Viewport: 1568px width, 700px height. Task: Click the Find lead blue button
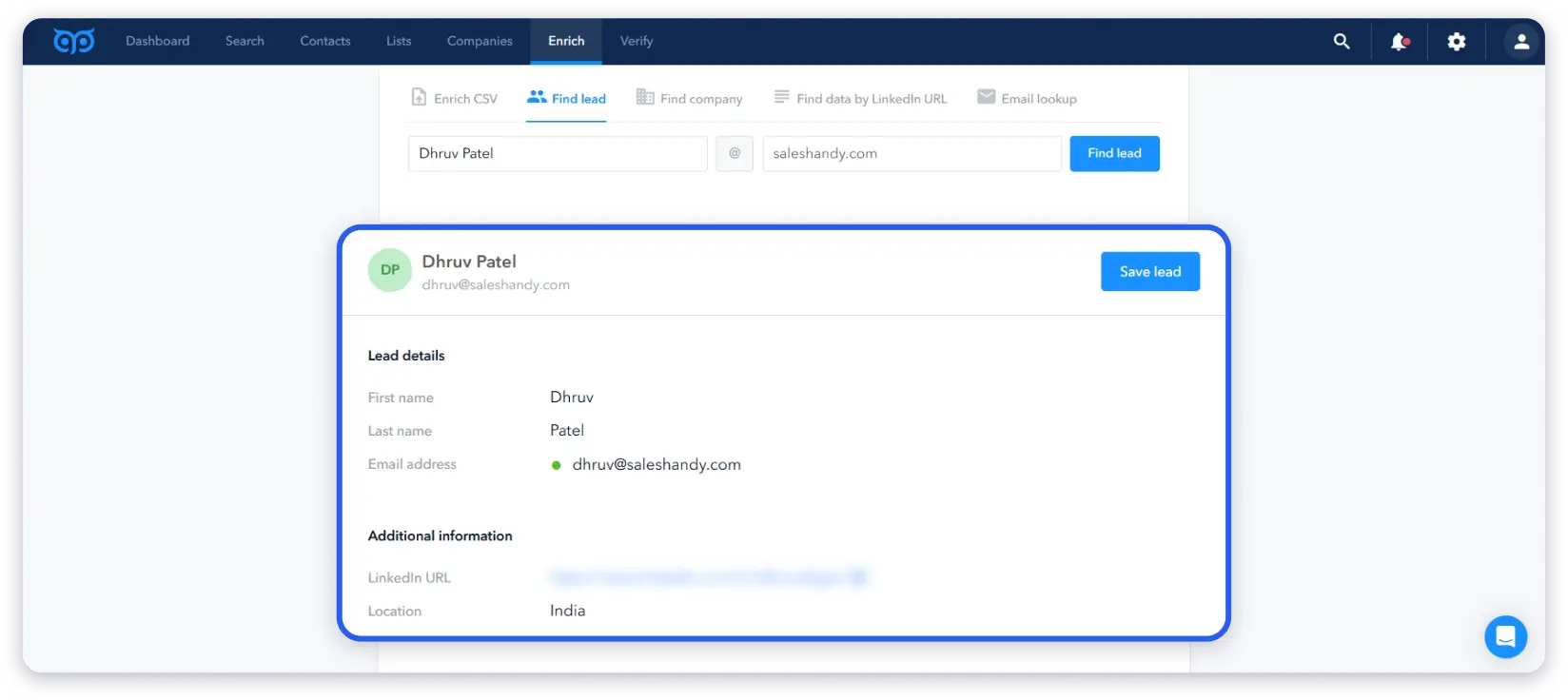pos(1114,153)
